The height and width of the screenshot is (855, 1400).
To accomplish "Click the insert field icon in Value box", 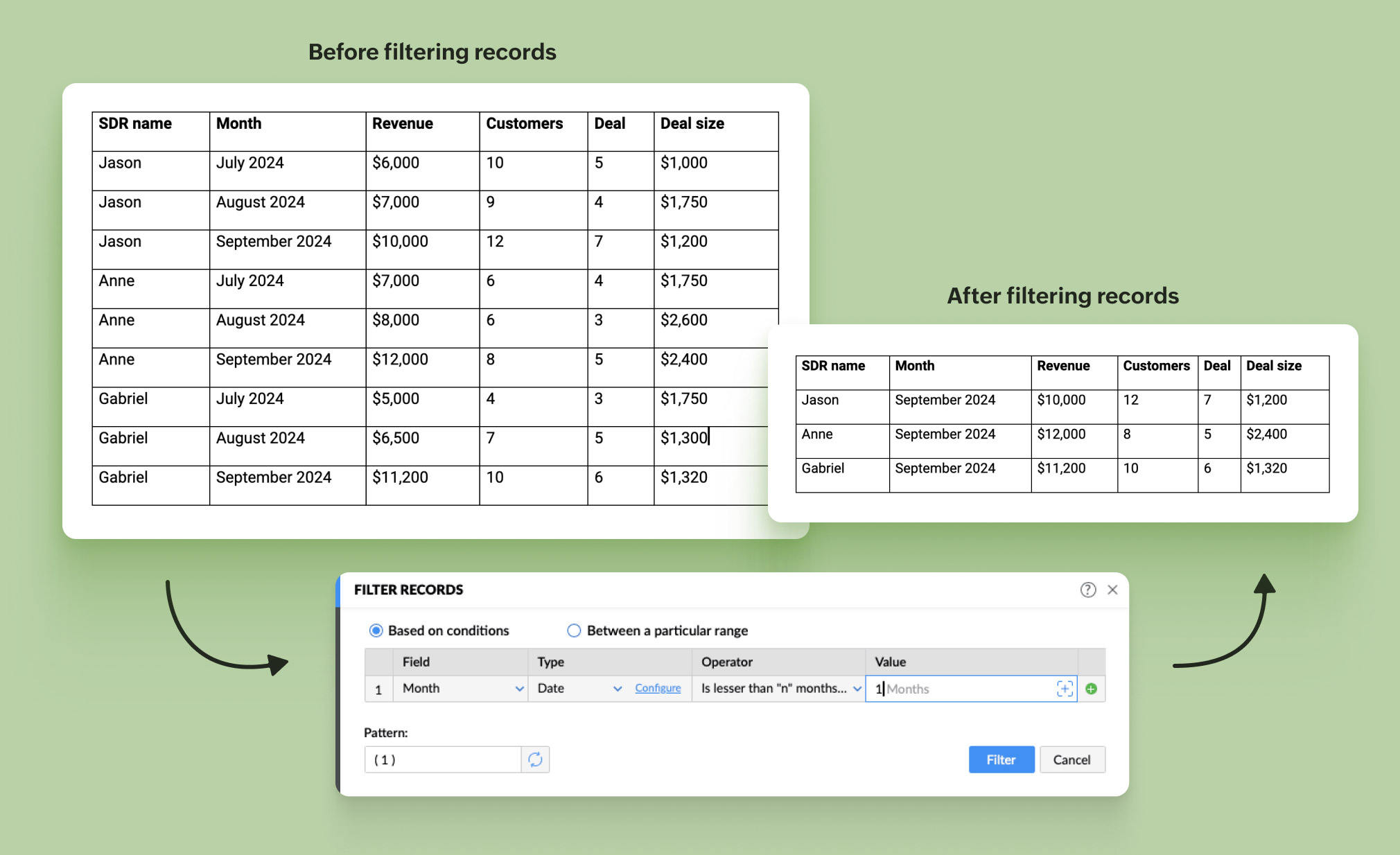I will point(1065,688).
